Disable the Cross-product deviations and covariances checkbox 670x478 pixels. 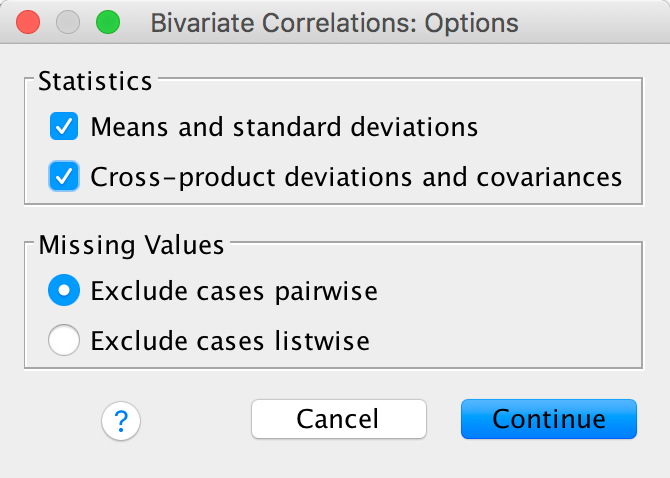[65, 177]
